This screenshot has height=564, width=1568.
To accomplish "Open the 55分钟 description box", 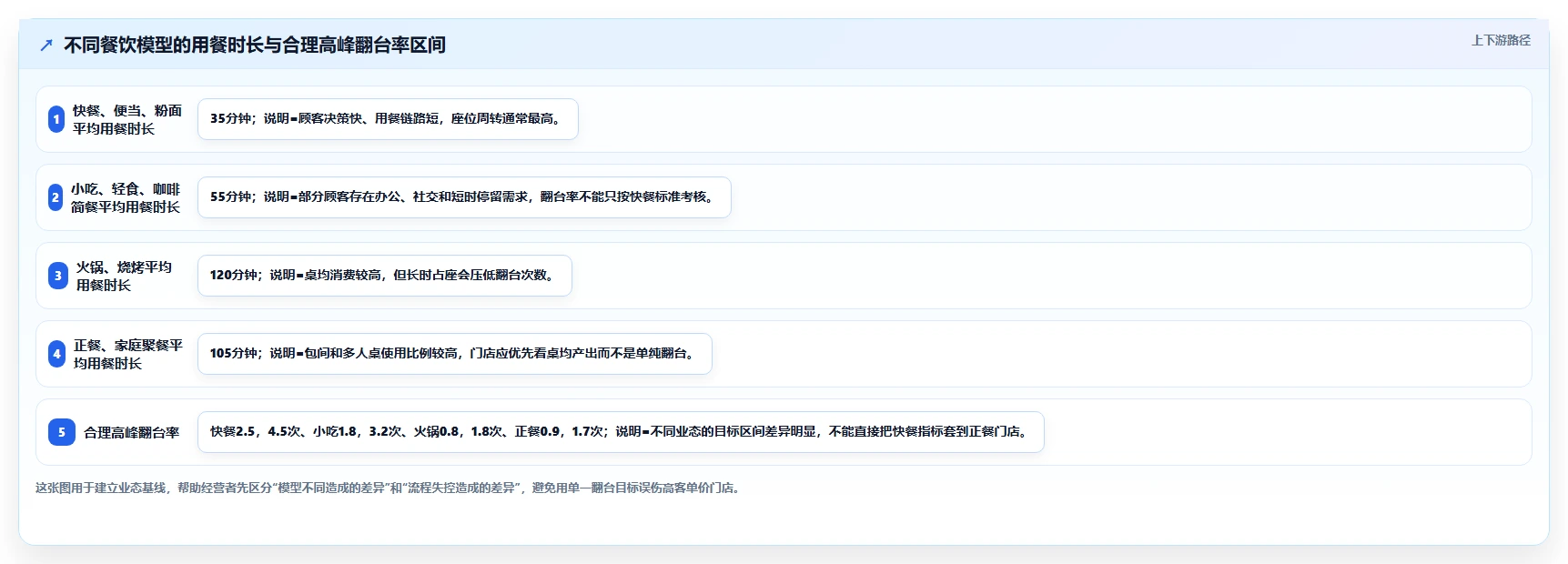I will point(464,197).
